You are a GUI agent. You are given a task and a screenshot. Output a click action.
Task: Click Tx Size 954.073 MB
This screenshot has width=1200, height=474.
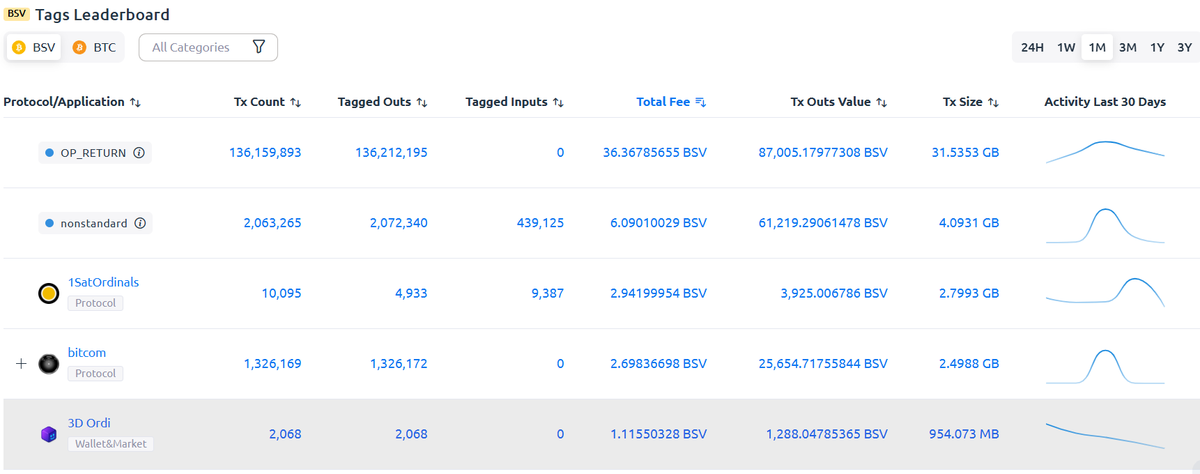tap(964, 434)
